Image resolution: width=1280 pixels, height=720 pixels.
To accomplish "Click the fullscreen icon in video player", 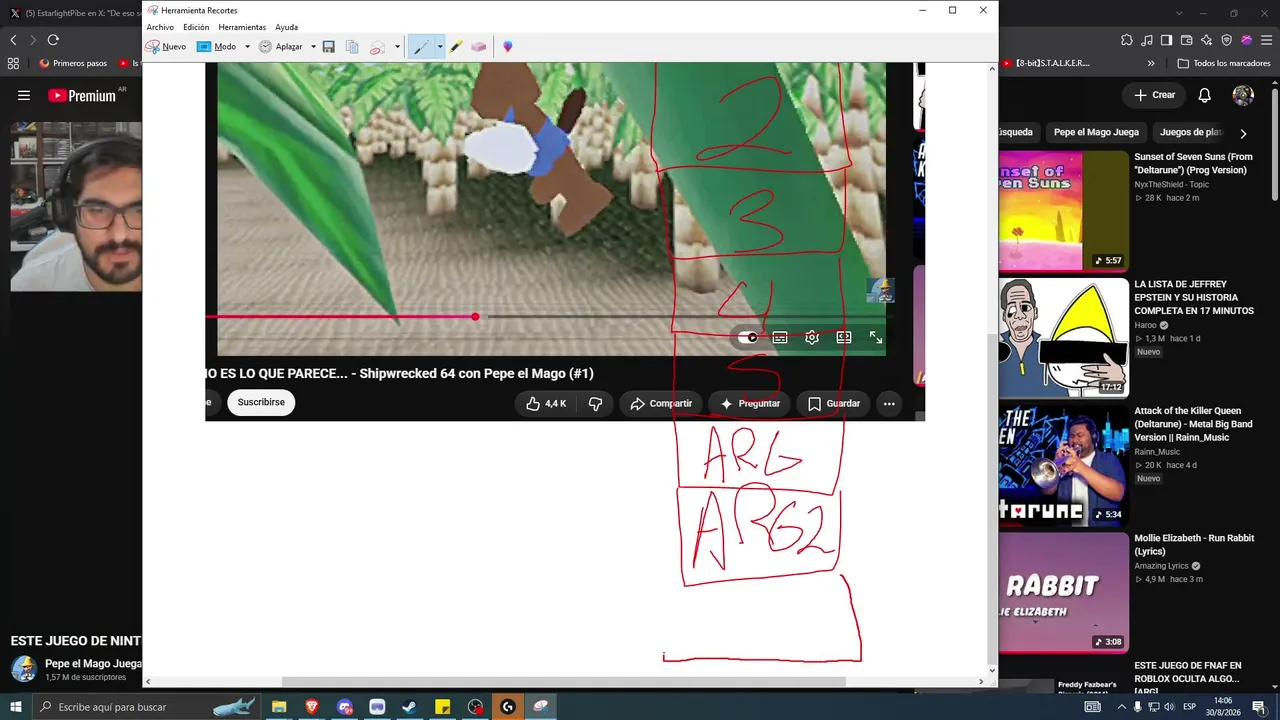I will pyautogui.click(x=876, y=338).
